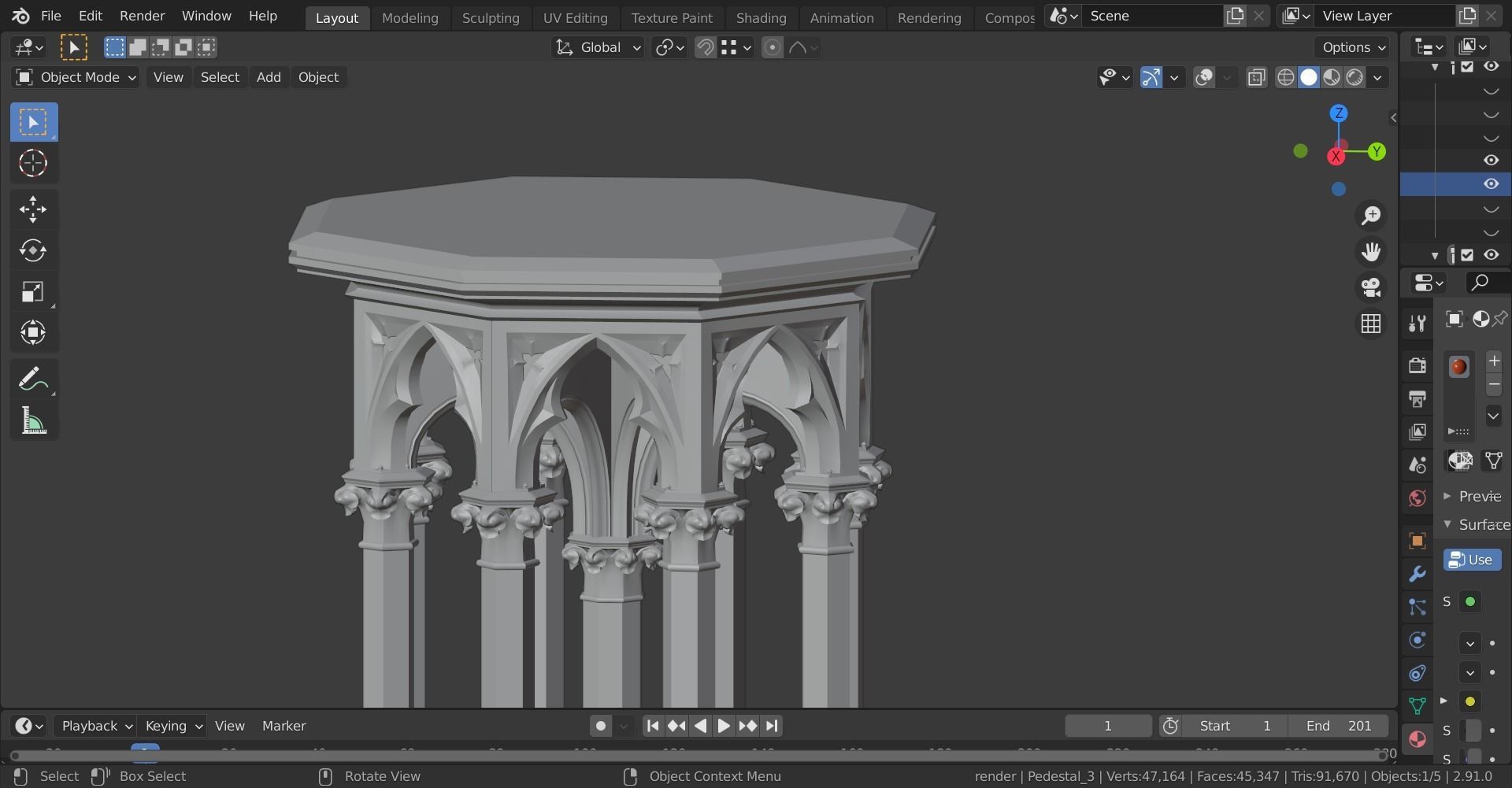The image size is (1512, 788).
Task: Add a material slot with plus
Action: coord(1494,361)
